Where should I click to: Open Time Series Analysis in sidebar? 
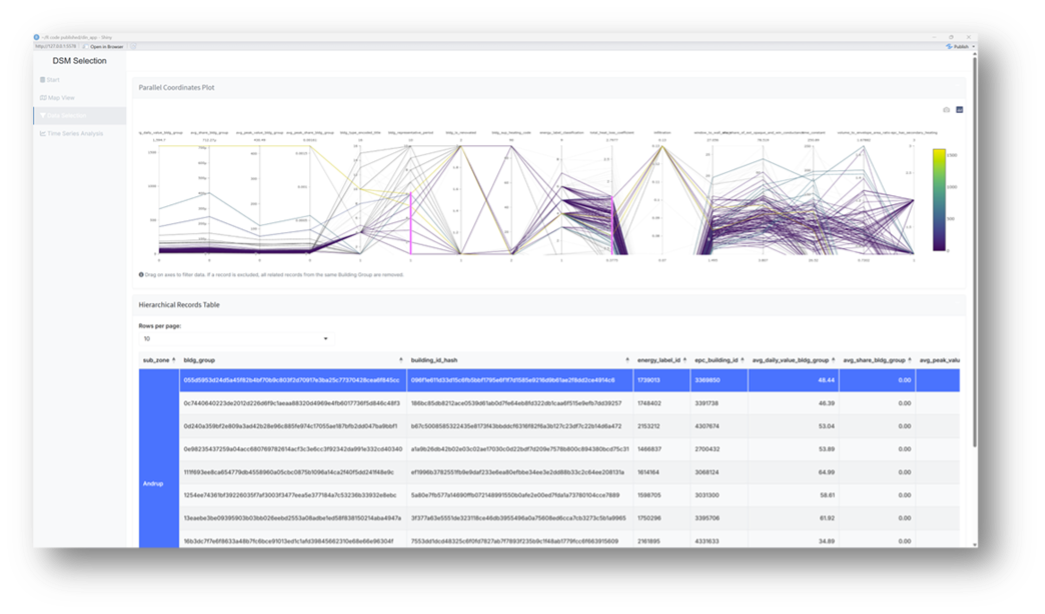pos(75,133)
